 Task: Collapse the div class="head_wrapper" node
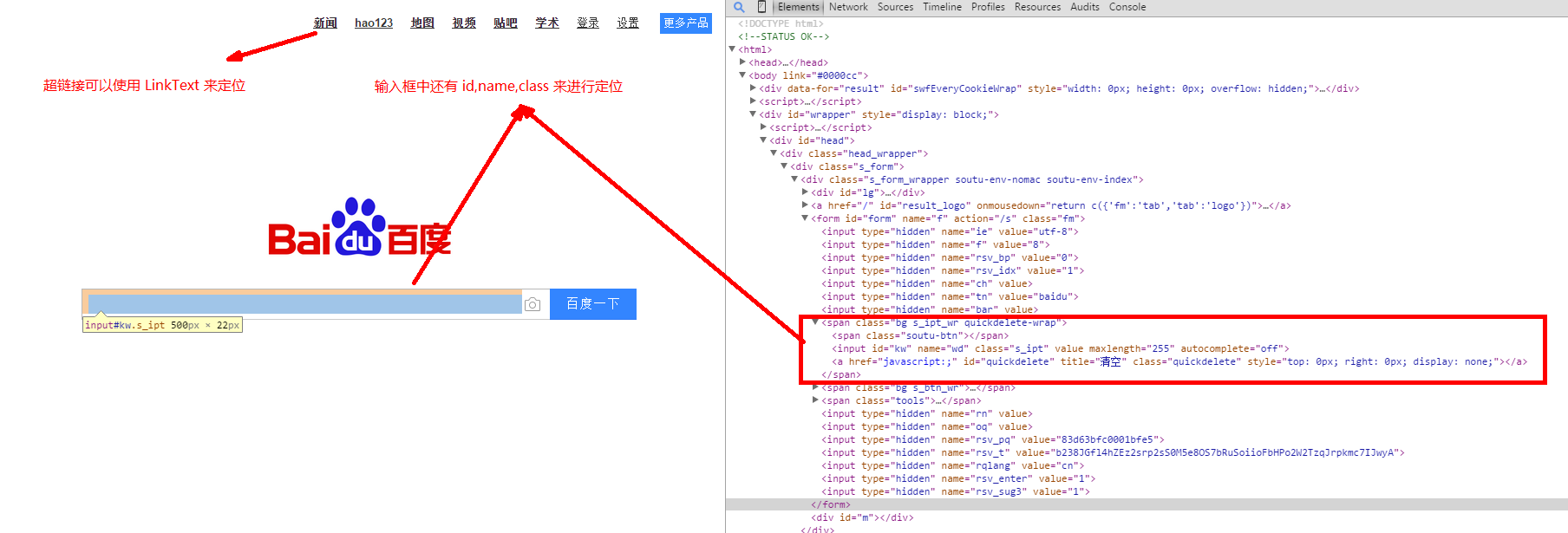[774, 153]
